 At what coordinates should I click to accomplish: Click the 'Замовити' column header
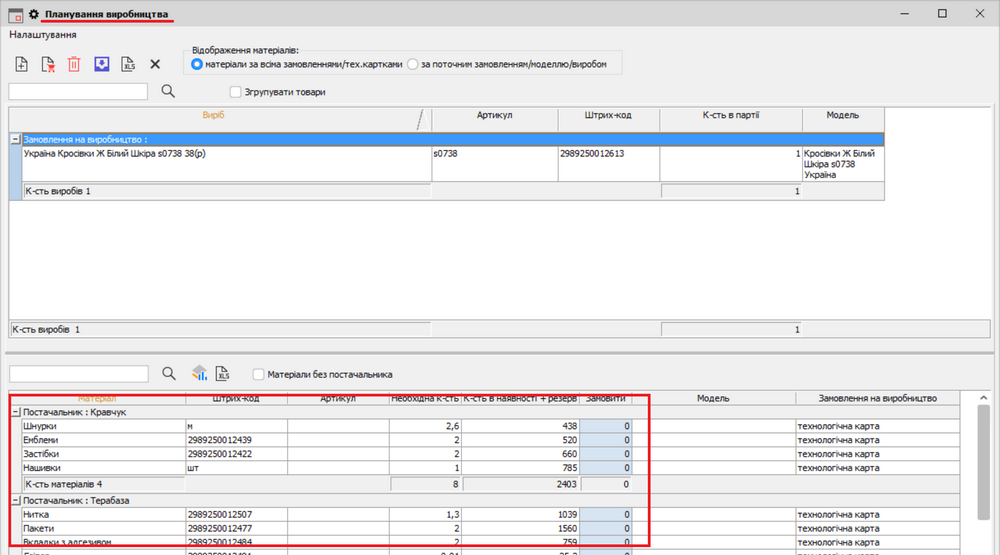605,398
